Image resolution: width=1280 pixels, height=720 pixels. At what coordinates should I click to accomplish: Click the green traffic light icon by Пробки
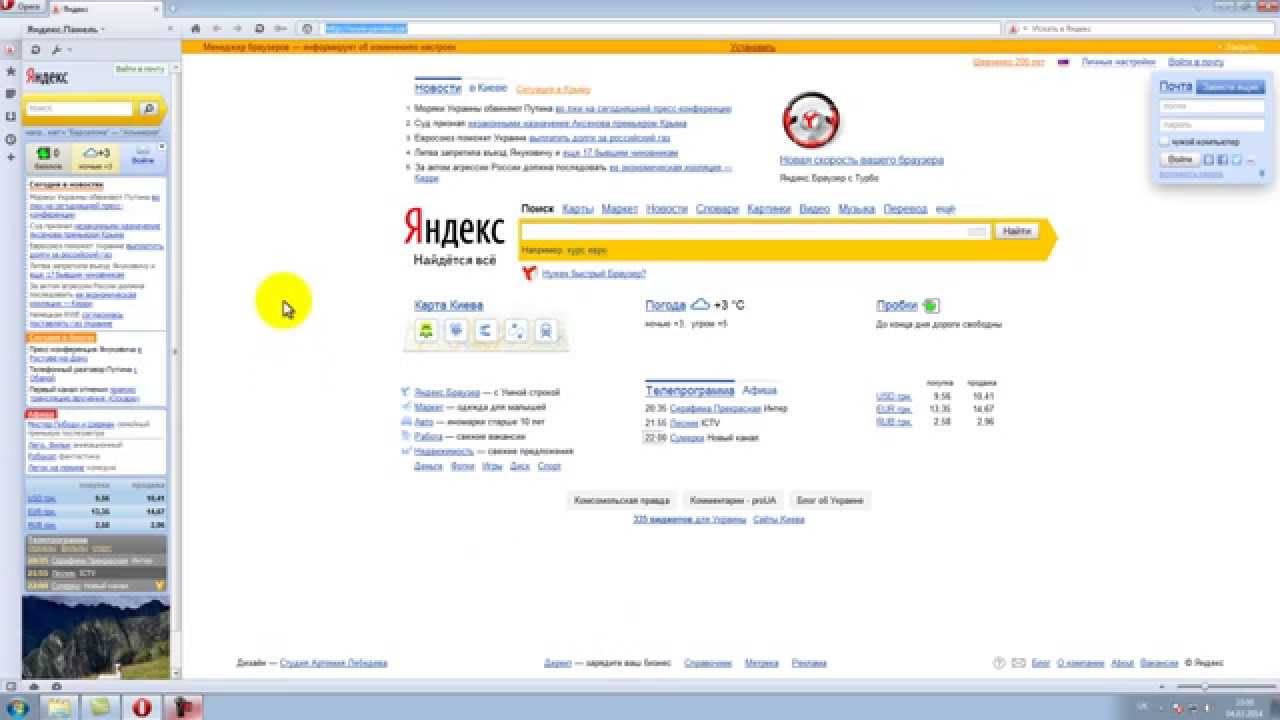(931, 306)
